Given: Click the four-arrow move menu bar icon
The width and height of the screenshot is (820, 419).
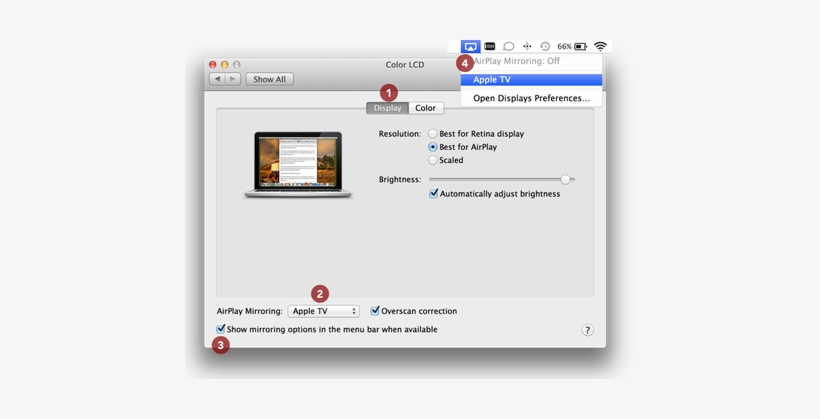Looking at the screenshot, I should coord(527,47).
